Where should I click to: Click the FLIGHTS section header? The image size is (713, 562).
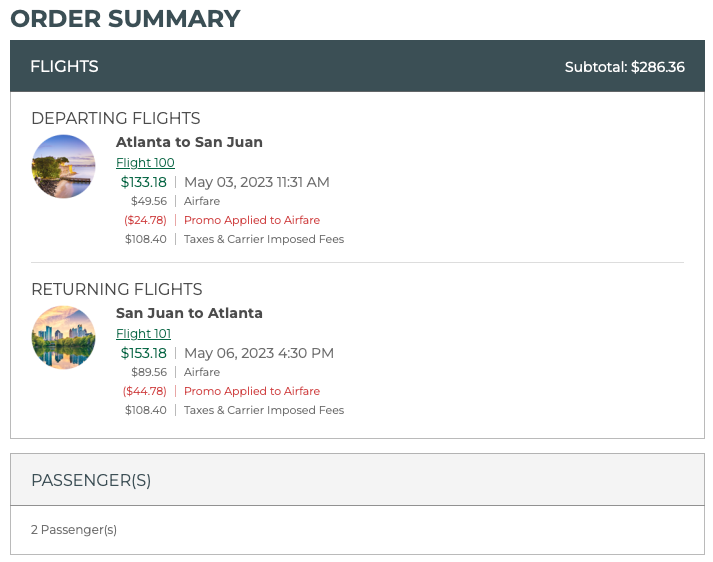coord(64,67)
